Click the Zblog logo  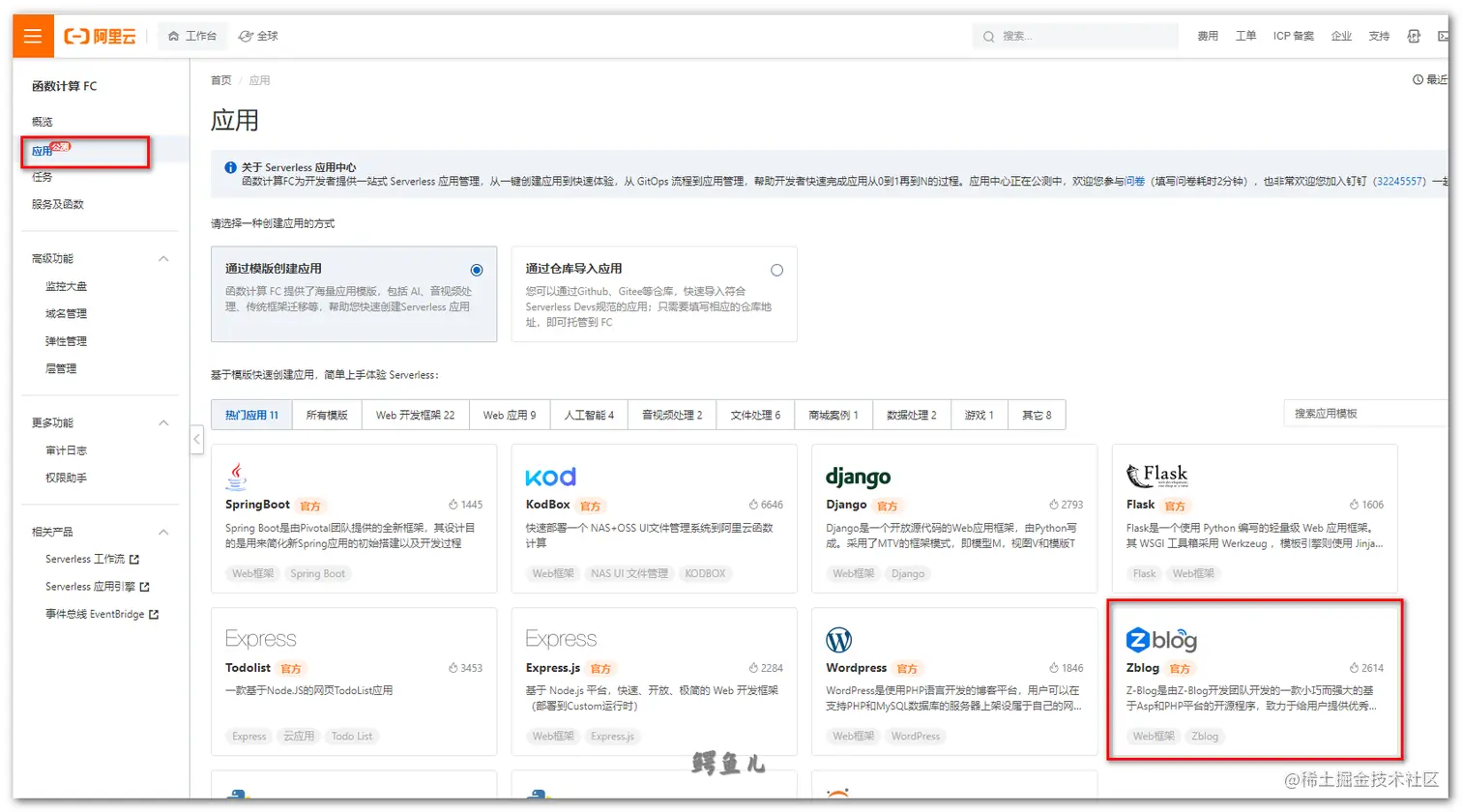tap(1161, 640)
